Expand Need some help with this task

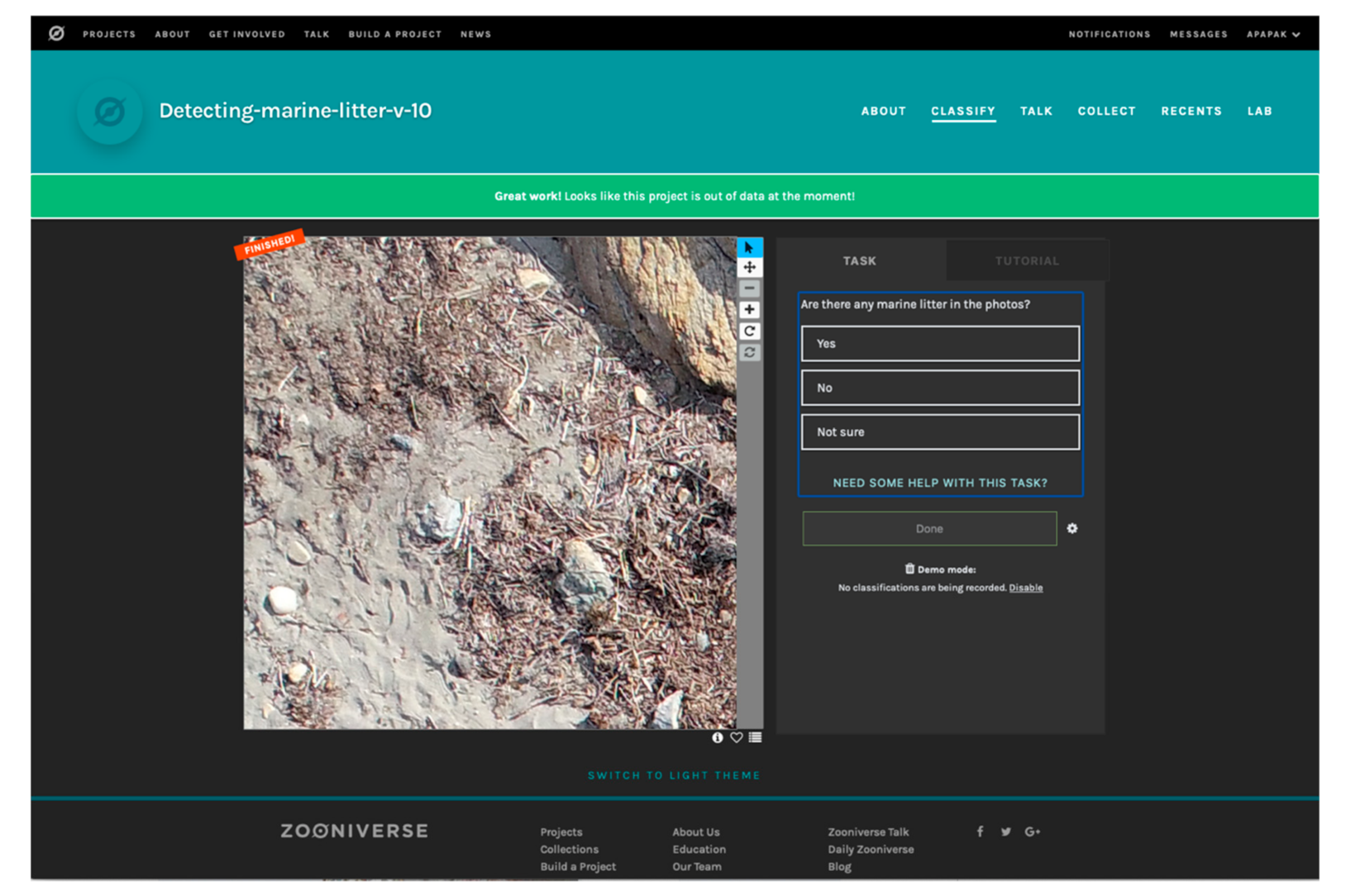940,483
